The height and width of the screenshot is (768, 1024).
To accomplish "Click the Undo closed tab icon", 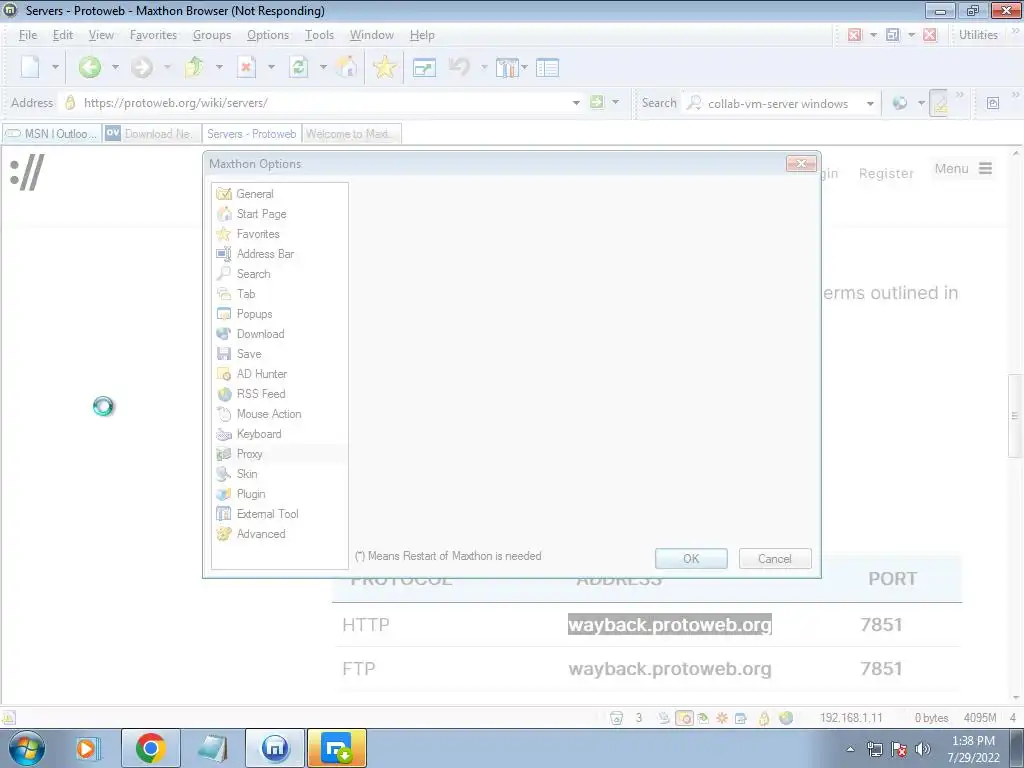I will click(x=460, y=67).
